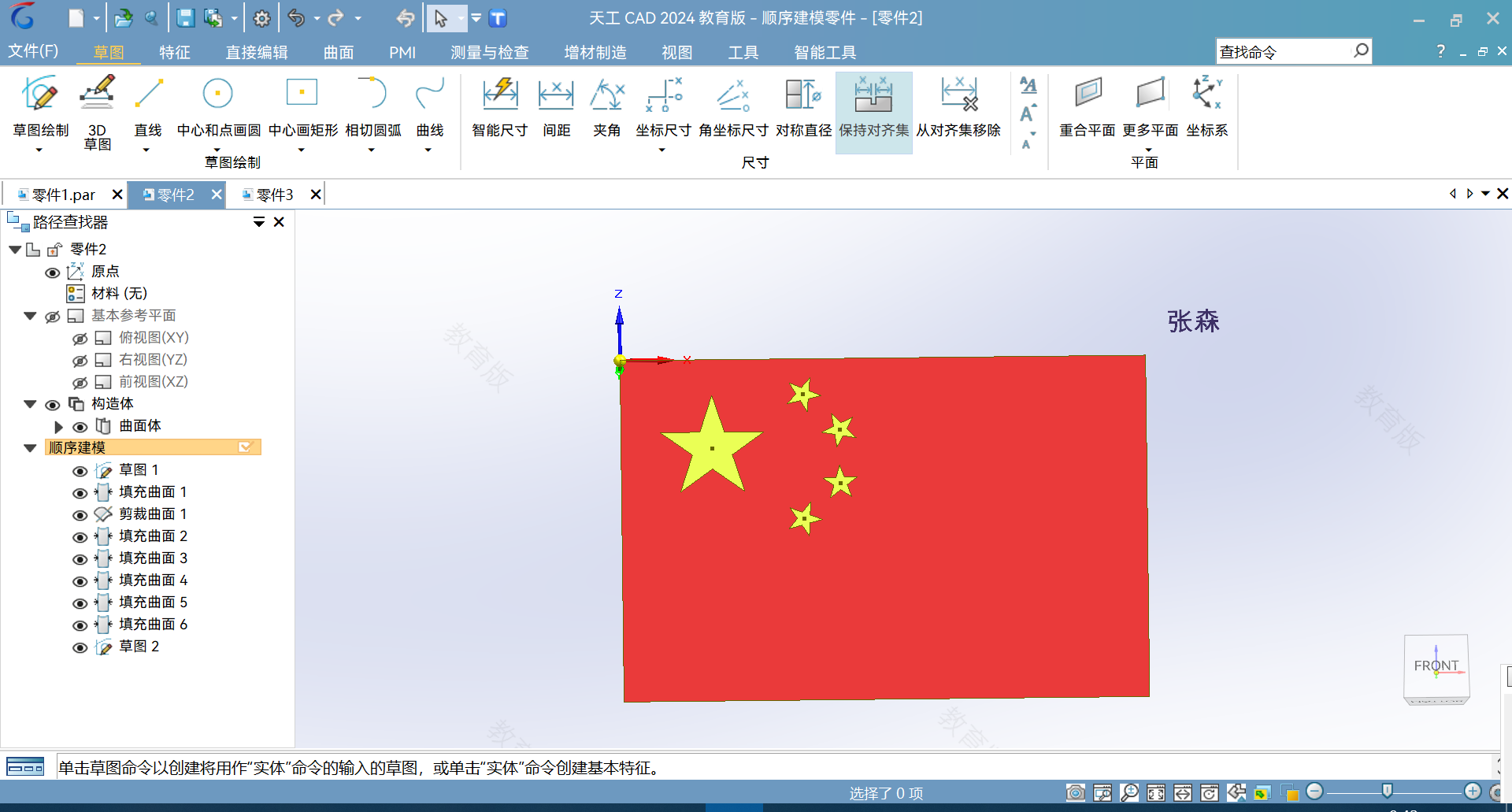The width and height of the screenshot is (1512, 812).
Task: Open settings via the gear icon
Action: click(262, 18)
